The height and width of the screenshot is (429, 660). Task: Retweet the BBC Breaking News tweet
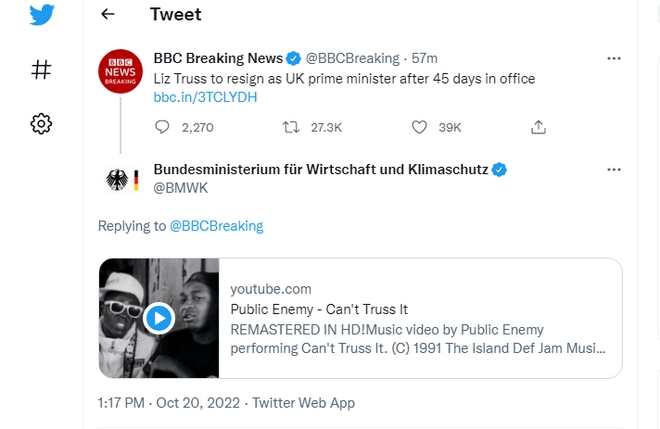(x=292, y=127)
